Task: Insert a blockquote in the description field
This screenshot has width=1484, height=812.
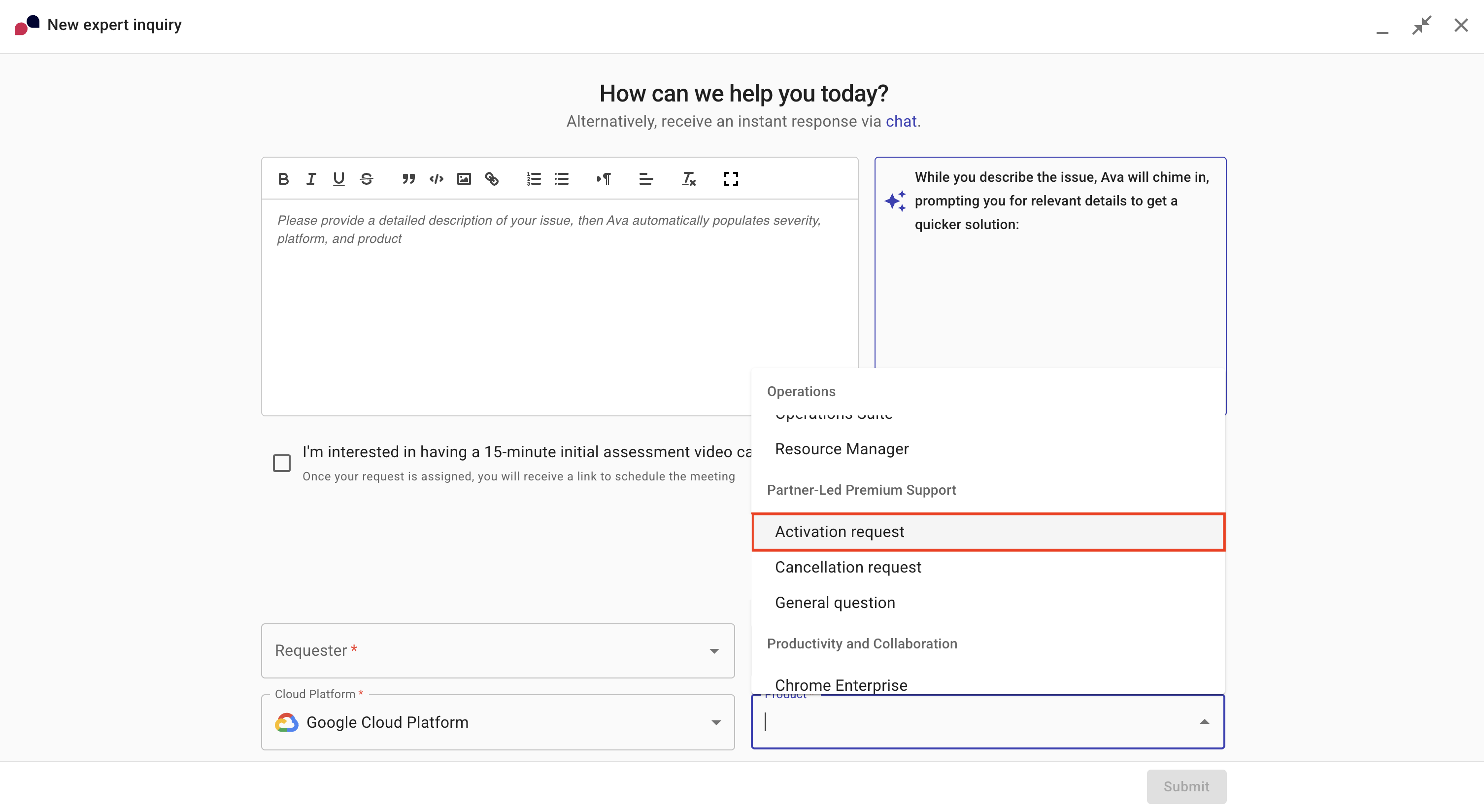Action: [x=408, y=179]
